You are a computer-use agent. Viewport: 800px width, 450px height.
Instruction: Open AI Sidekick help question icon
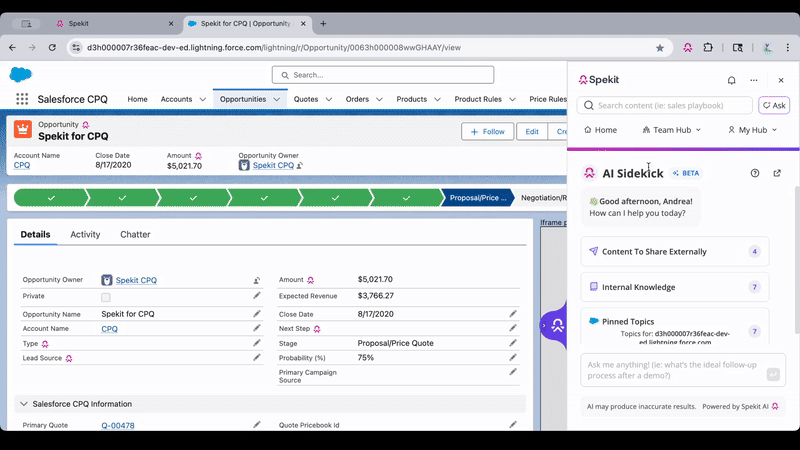pyautogui.click(x=755, y=173)
